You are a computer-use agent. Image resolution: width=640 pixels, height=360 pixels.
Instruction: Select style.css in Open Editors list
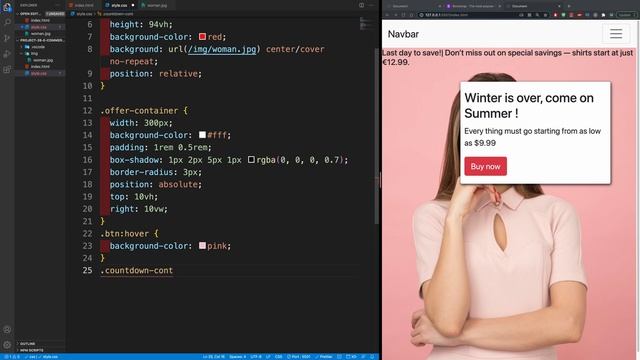tap(39, 27)
